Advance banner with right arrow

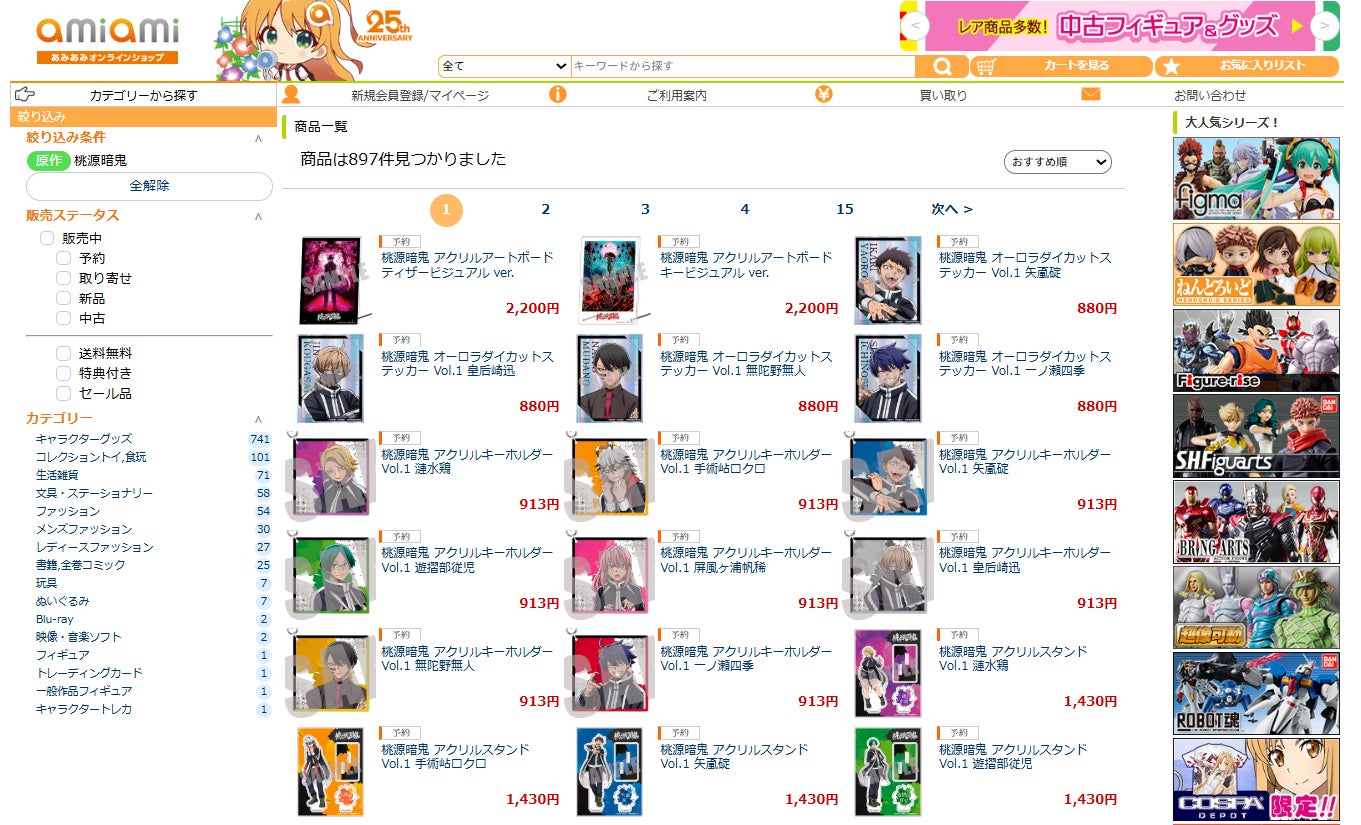tap(1325, 26)
